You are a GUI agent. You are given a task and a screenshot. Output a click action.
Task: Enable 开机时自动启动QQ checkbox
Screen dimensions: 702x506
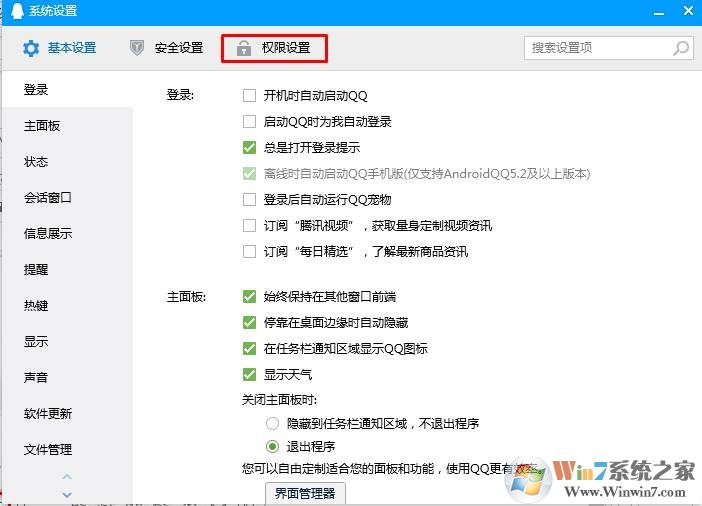coord(249,95)
